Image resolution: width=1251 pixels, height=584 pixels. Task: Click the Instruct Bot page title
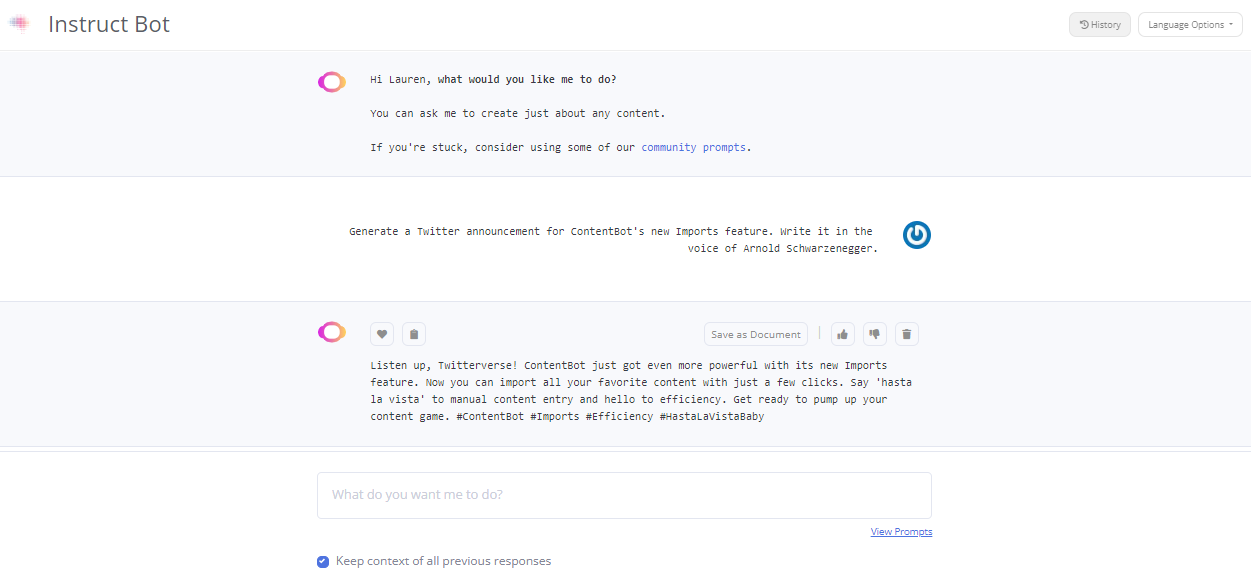pos(109,25)
